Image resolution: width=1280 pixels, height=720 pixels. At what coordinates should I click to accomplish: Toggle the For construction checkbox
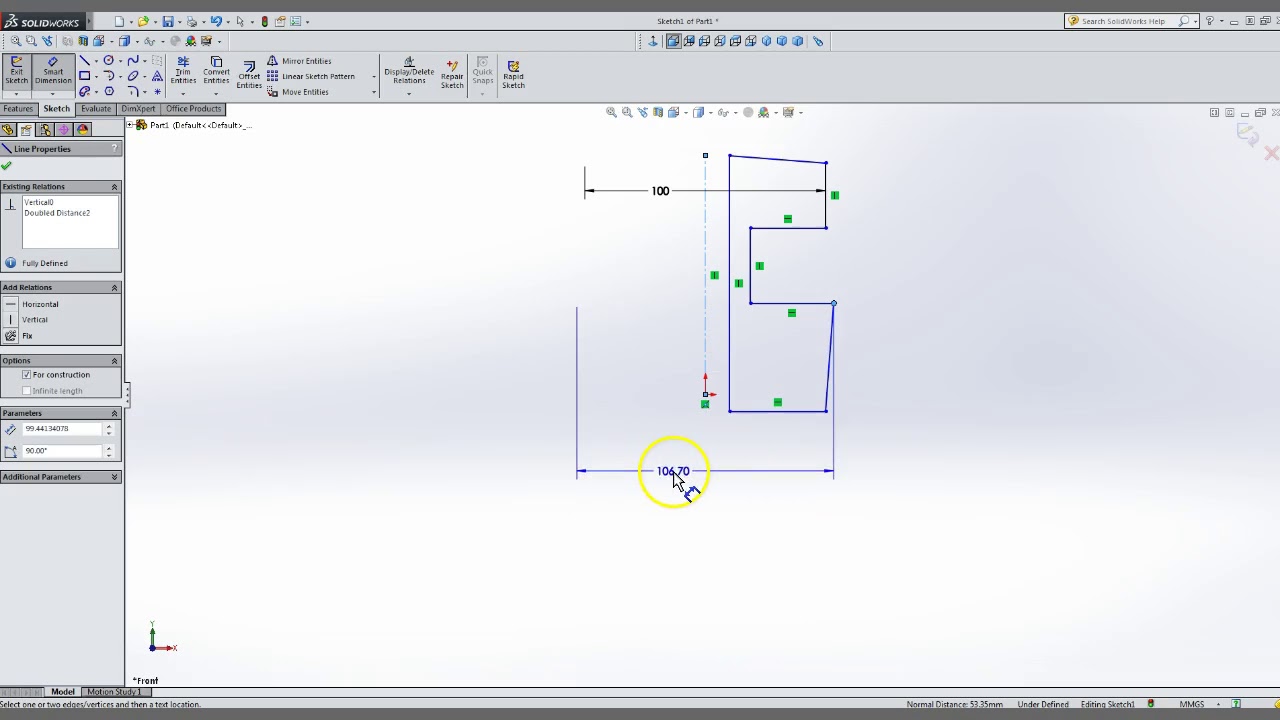pyautogui.click(x=27, y=375)
